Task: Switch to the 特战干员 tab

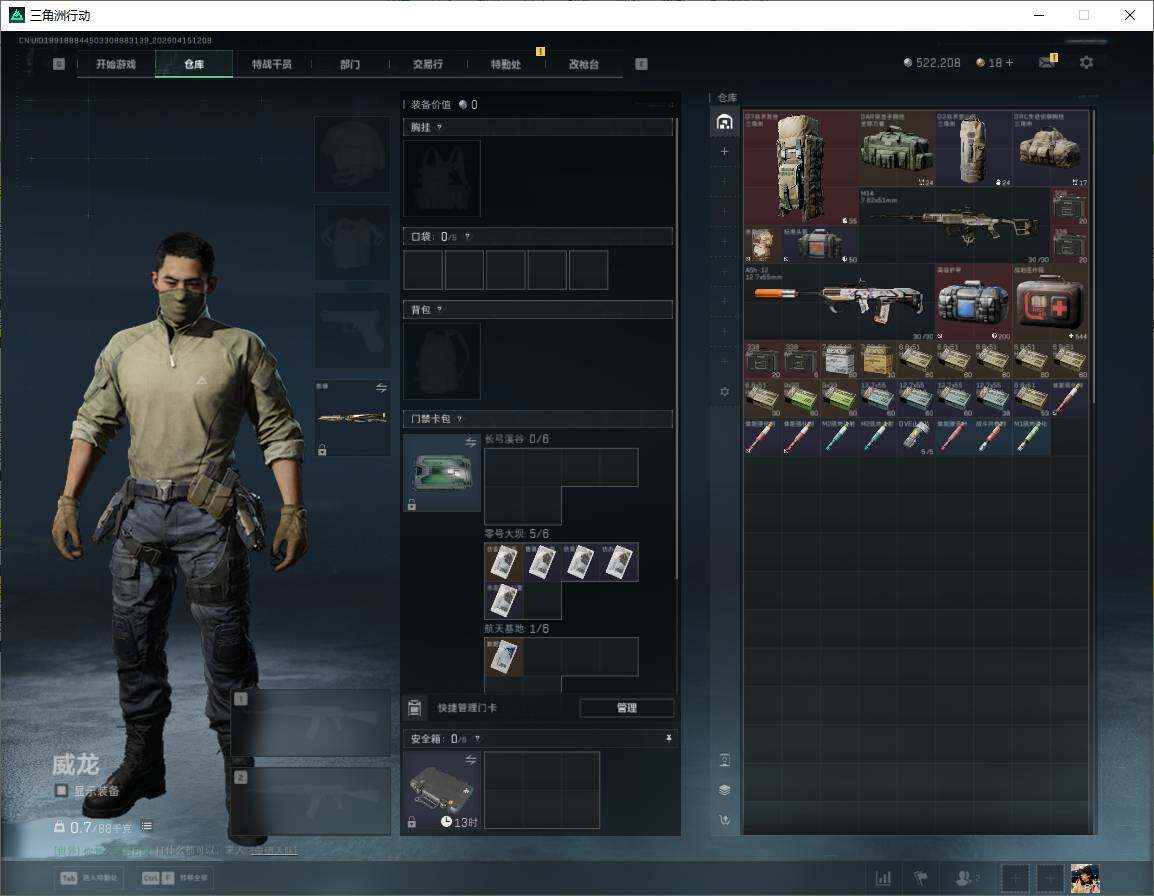Action: (x=272, y=64)
